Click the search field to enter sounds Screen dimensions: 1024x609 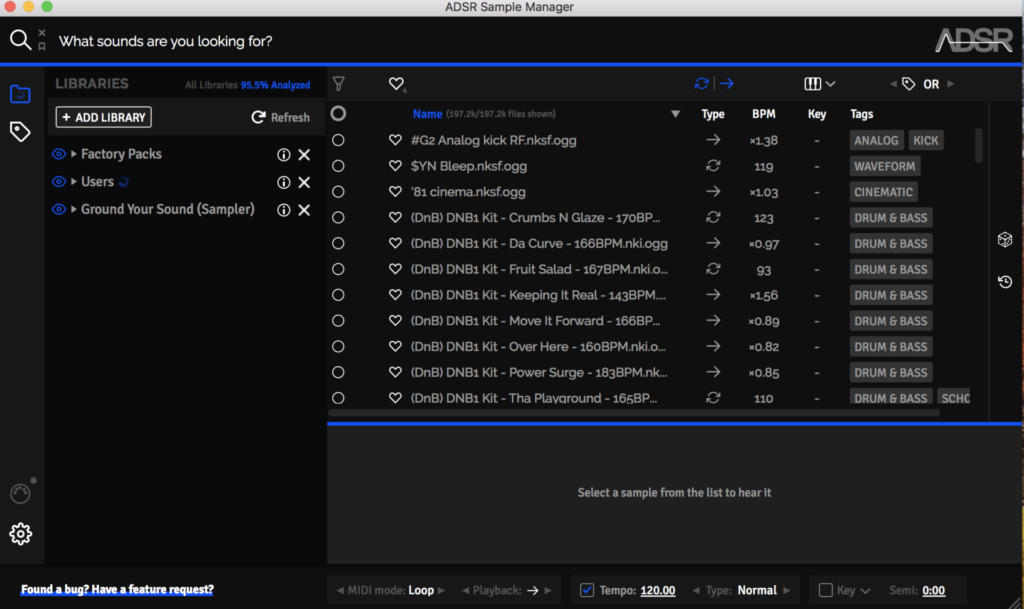coord(400,41)
